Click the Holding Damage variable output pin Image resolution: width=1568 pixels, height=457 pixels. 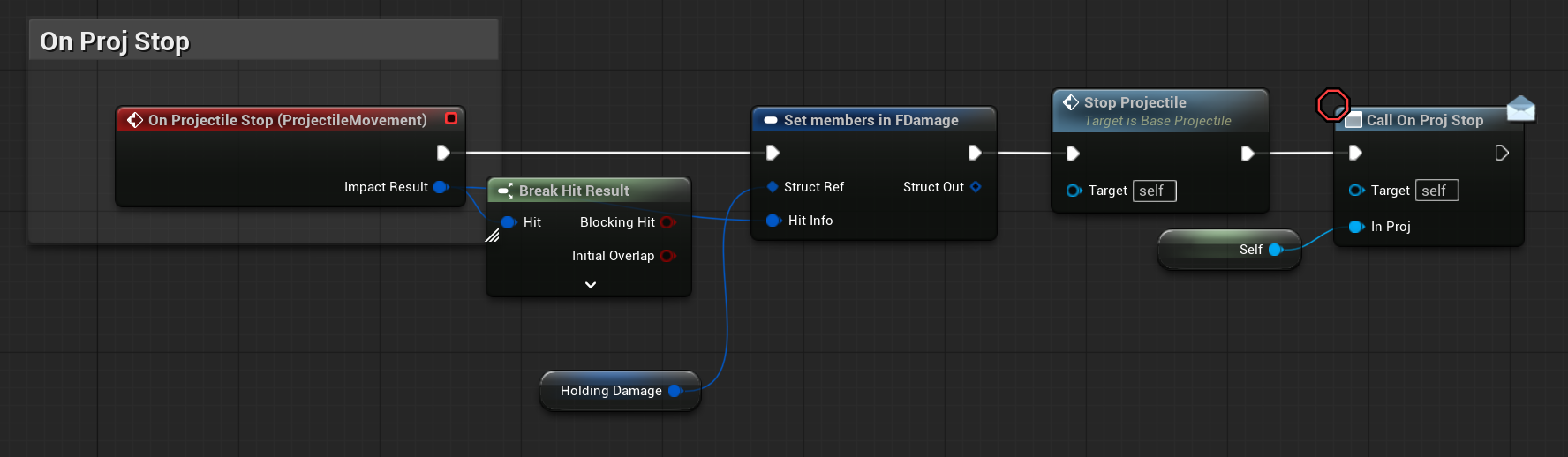tap(675, 391)
